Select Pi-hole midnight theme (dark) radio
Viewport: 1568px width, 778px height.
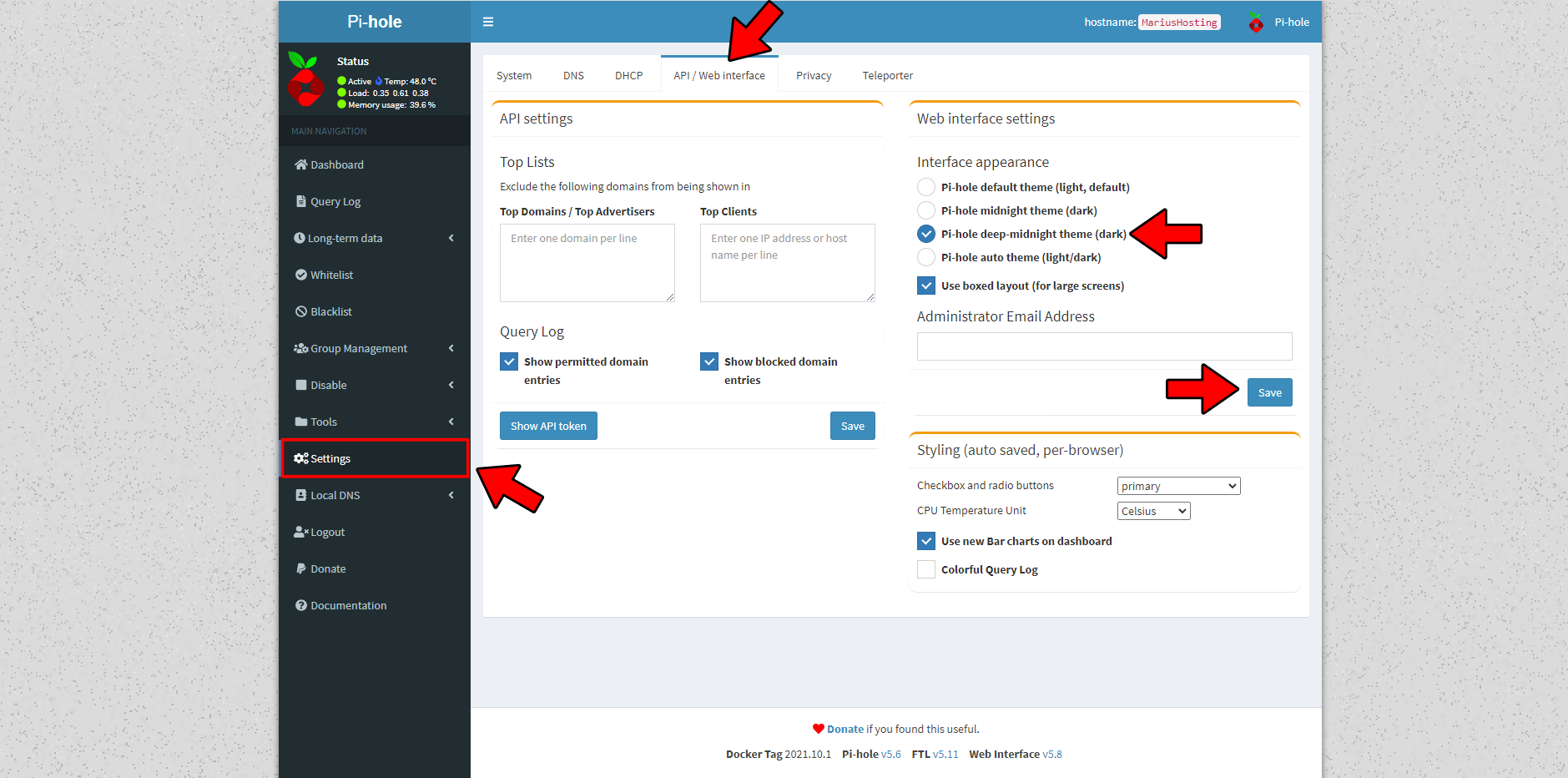click(x=926, y=210)
